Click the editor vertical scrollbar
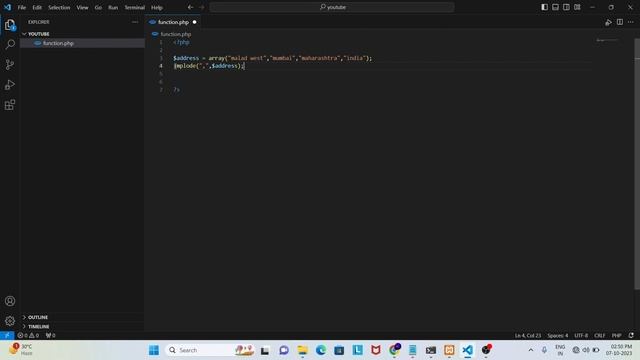The image size is (640, 360). (637, 163)
